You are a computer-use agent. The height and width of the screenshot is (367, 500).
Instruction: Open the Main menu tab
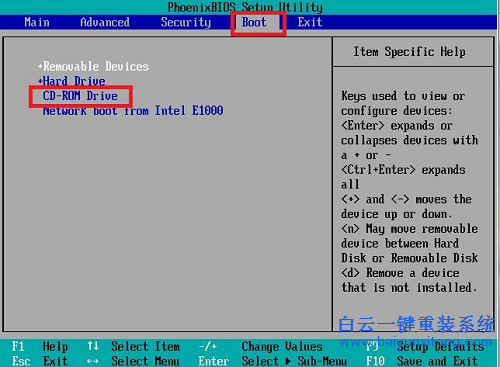pyautogui.click(x=37, y=22)
